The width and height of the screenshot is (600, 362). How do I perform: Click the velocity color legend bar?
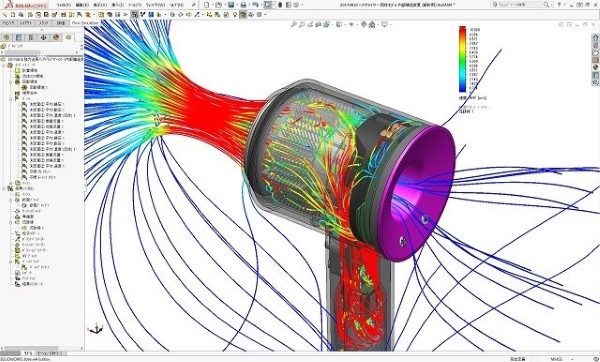[462, 59]
